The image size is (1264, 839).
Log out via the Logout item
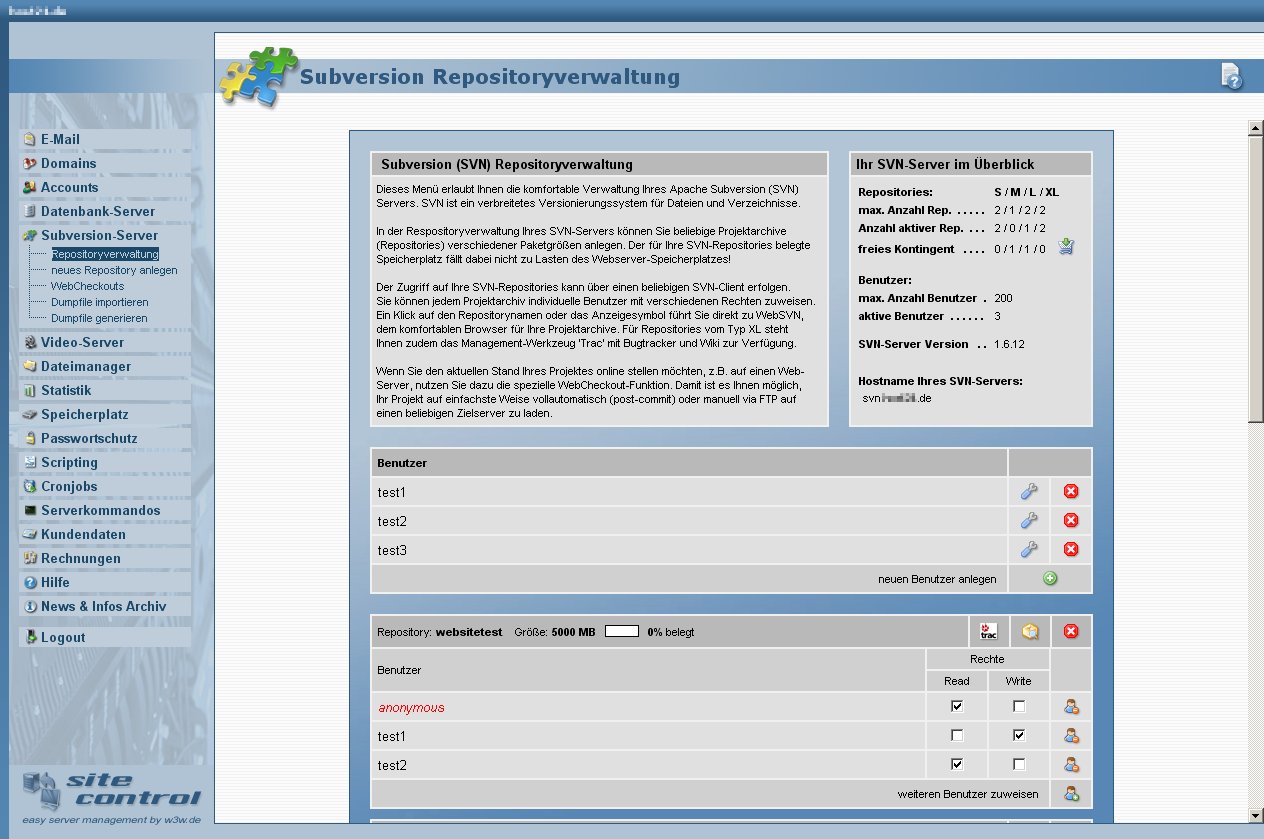pyautogui.click(x=105, y=637)
